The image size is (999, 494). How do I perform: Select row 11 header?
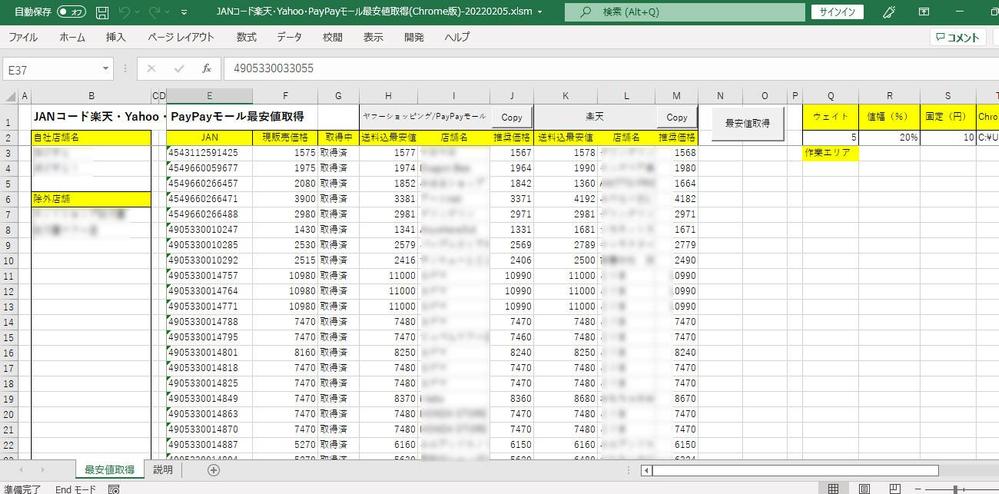(x=9, y=276)
